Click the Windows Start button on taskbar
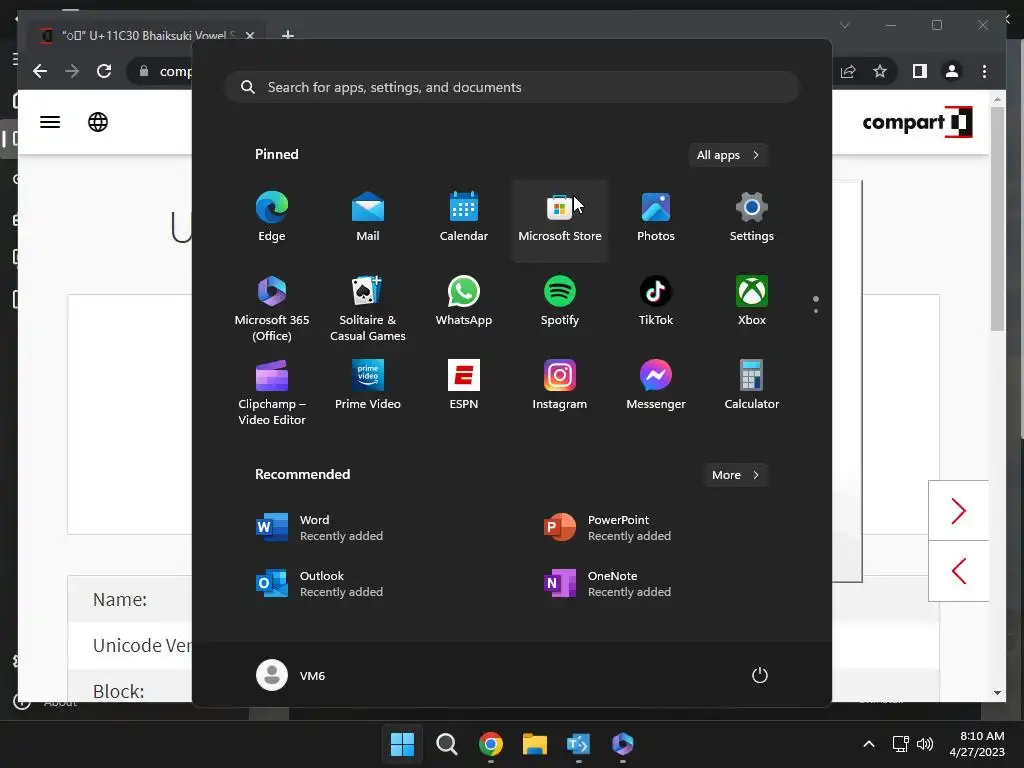This screenshot has height=768, width=1024. point(402,744)
